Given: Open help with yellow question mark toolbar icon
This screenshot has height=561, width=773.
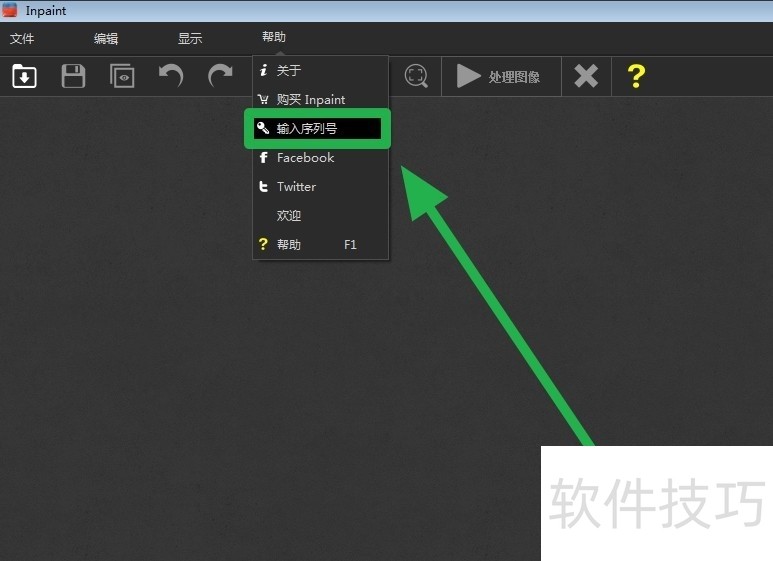Looking at the screenshot, I should pos(636,76).
